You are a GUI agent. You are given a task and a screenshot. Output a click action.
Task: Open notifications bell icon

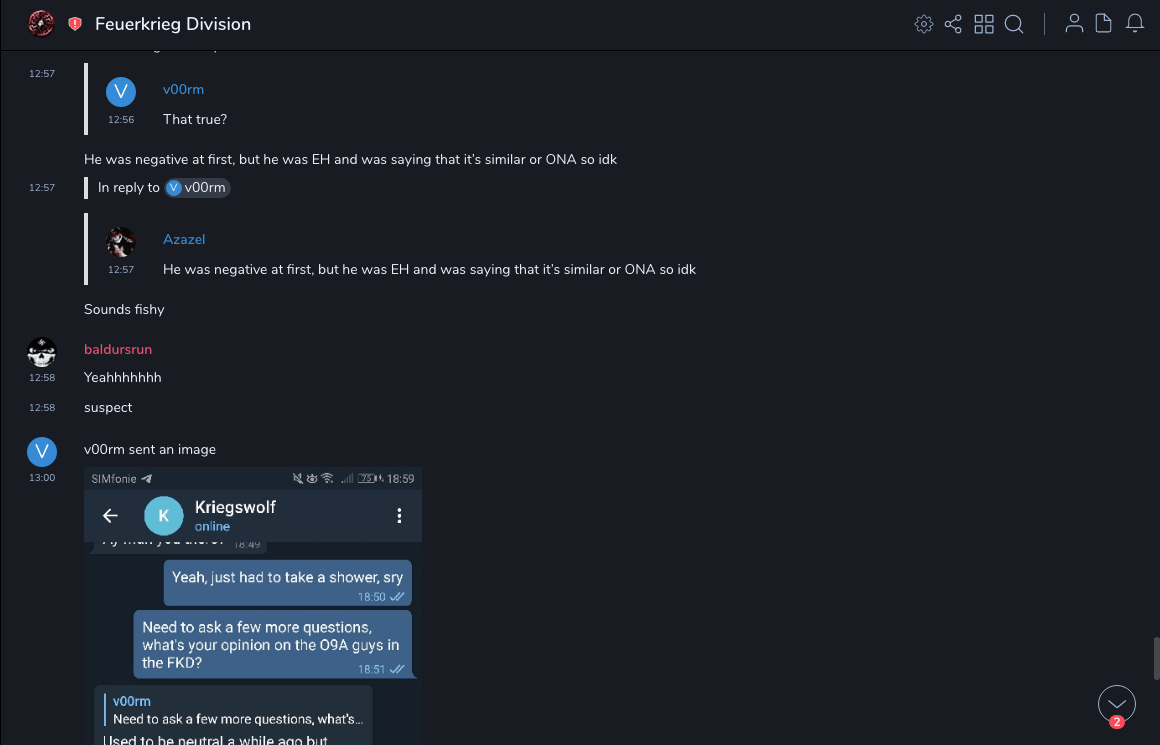coord(1135,24)
